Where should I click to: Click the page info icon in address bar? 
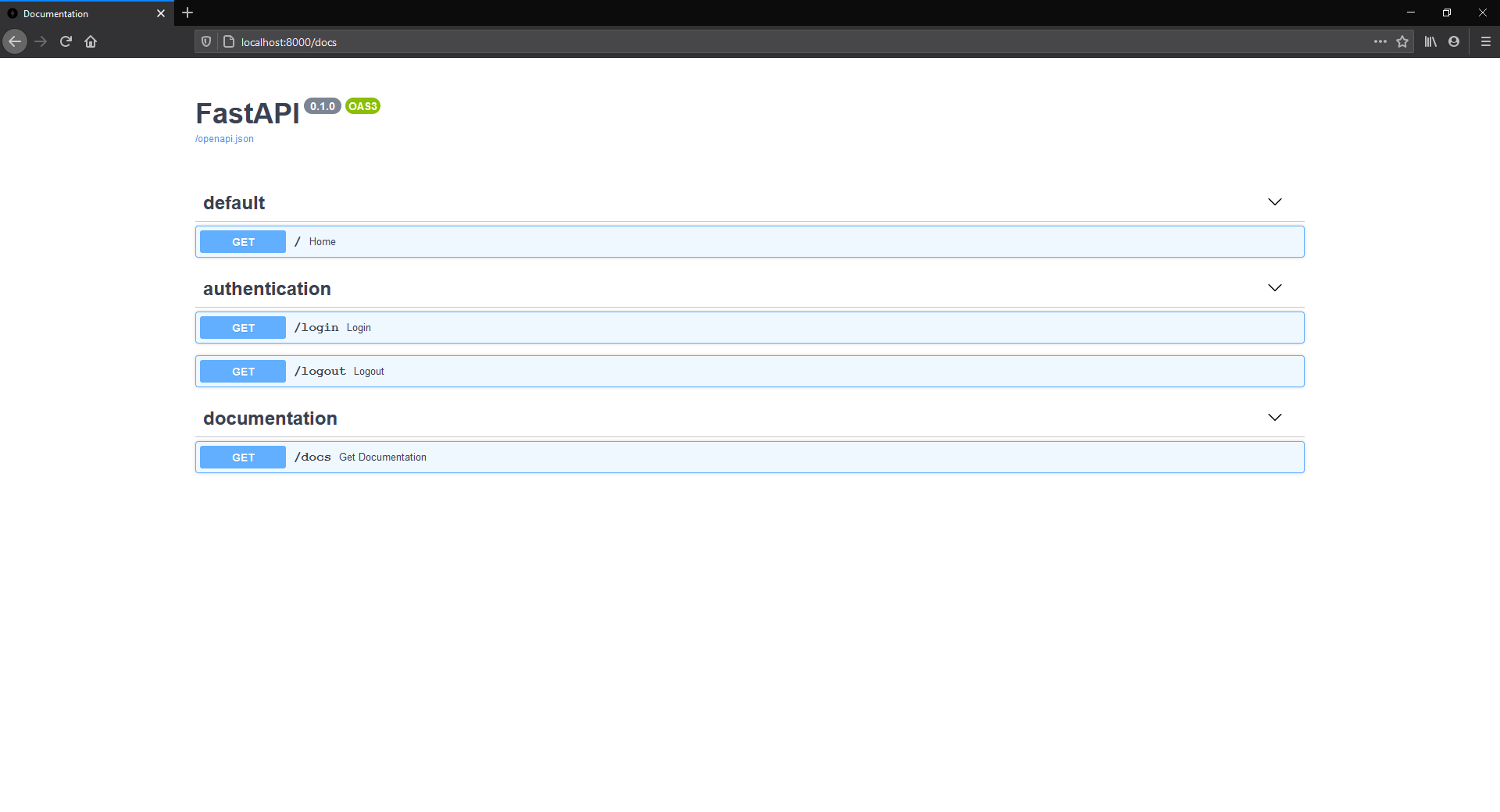[x=229, y=41]
